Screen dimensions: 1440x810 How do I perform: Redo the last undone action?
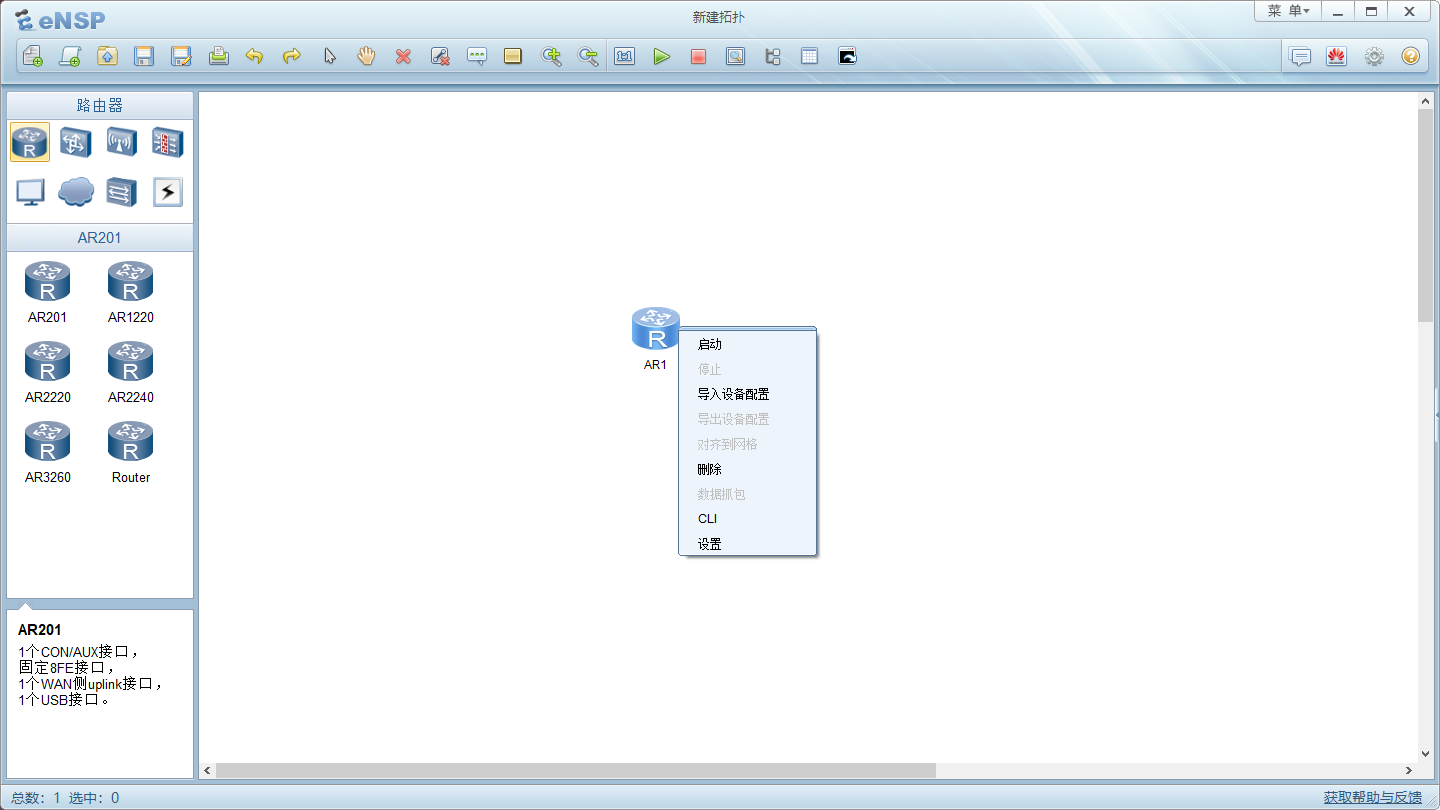pyautogui.click(x=292, y=56)
